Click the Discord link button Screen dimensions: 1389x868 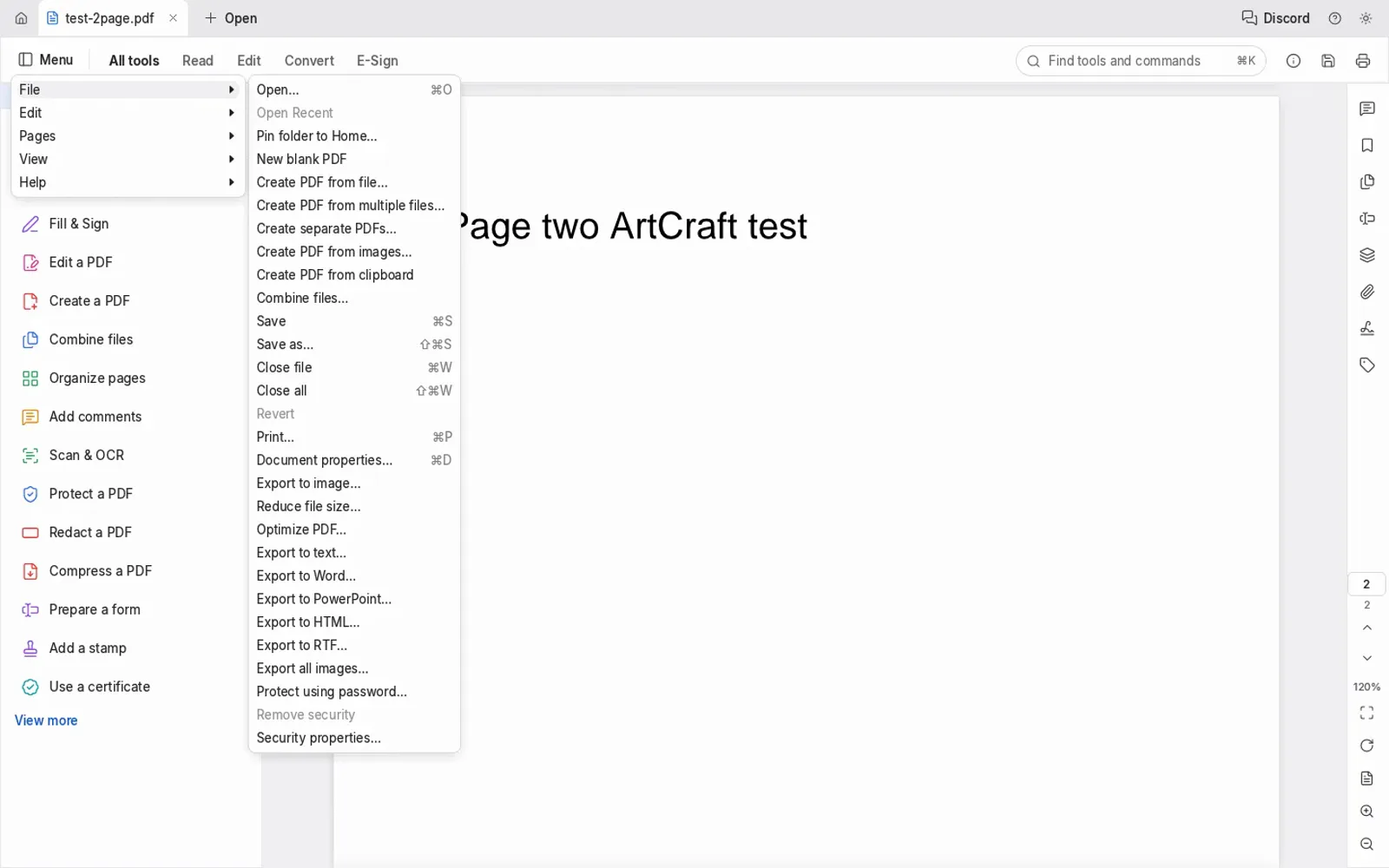[1275, 18]
